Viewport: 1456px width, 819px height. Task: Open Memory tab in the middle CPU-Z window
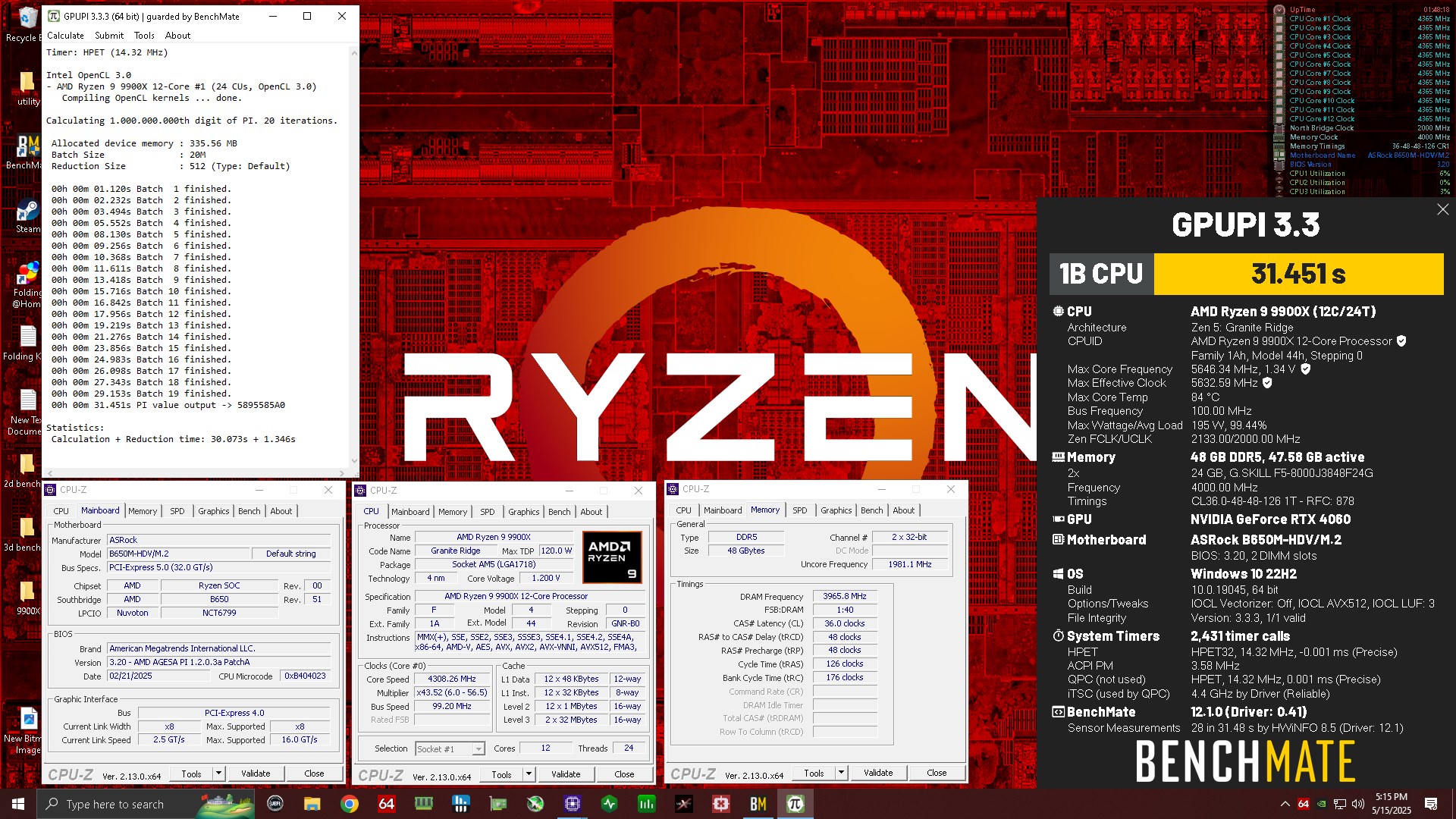(x=453, y=512)
